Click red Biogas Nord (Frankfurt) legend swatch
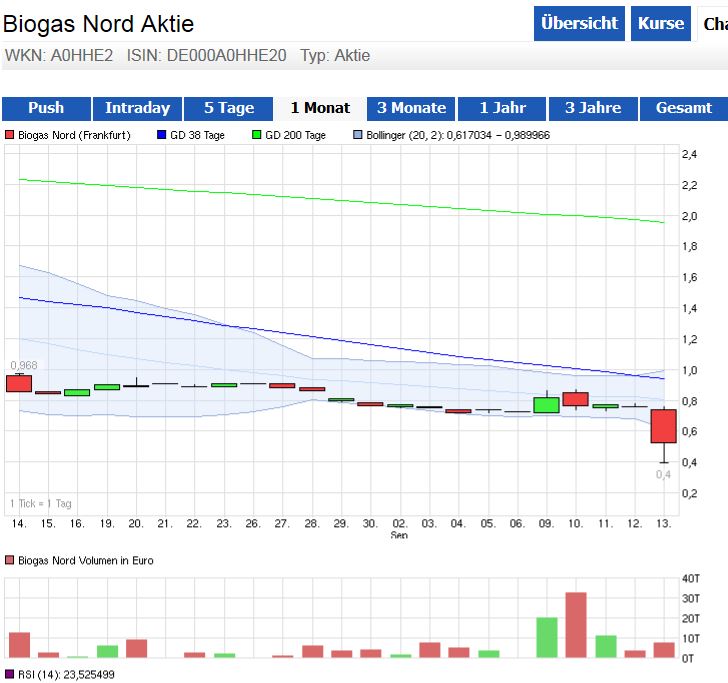728x683 pixels. click(x=10, y=135)
